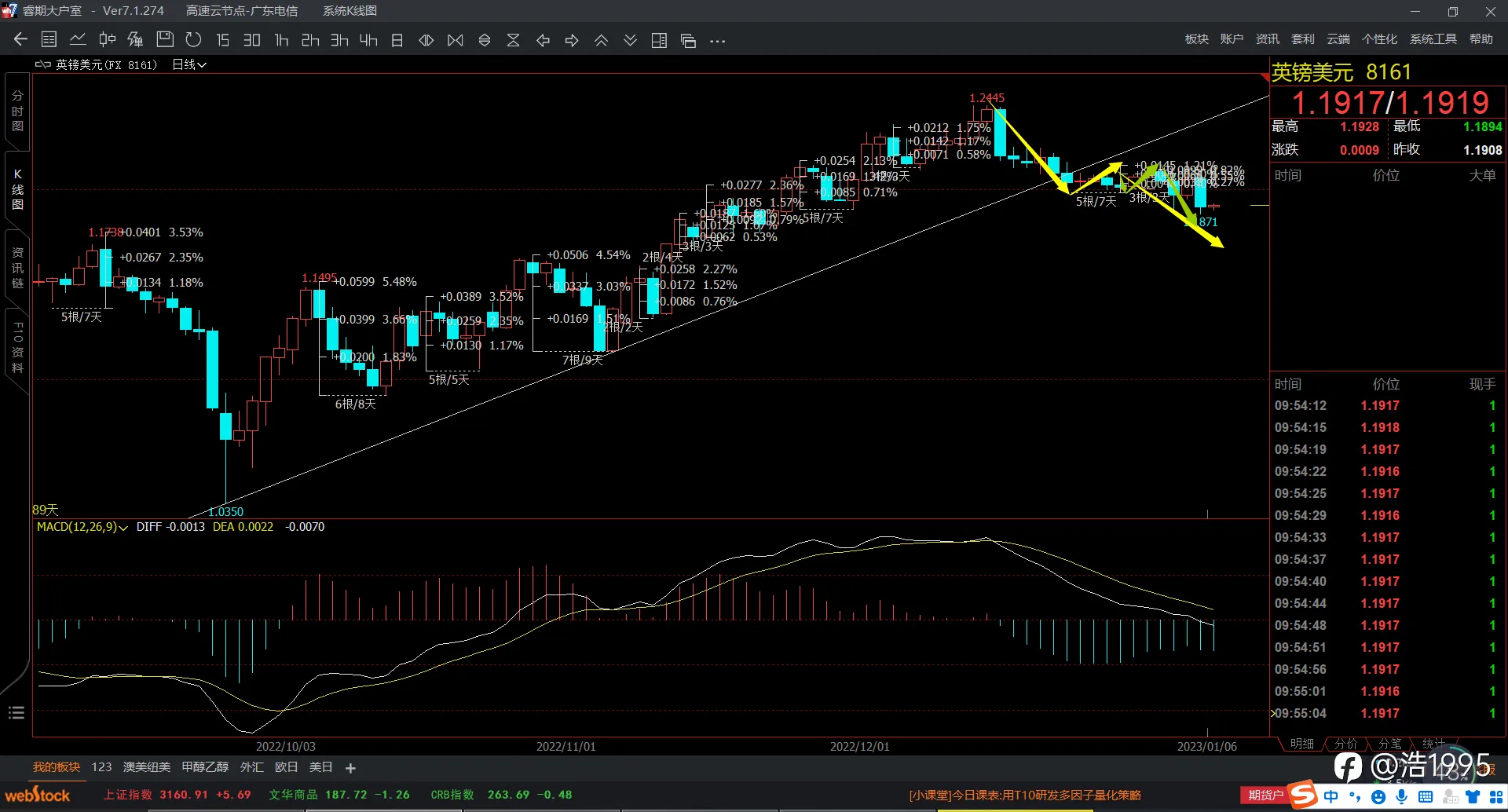Select the 澳美纽美 bottom tab
This screenshot has height=812, width=1508.
coord(147,767)
